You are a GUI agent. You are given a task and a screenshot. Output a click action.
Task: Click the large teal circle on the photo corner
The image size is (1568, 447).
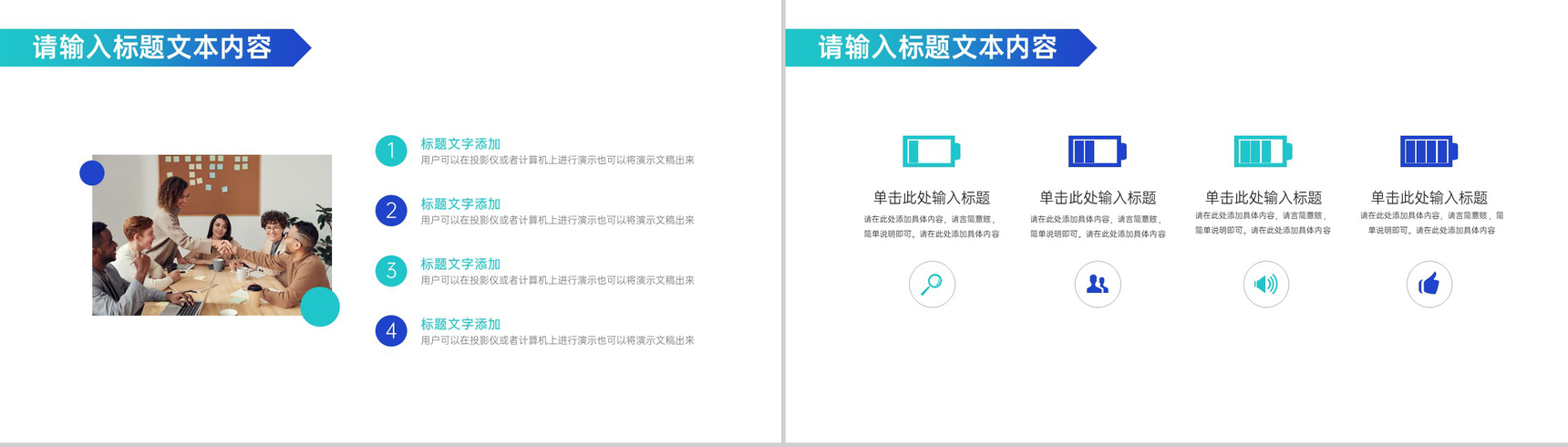(x=320, y=307)
